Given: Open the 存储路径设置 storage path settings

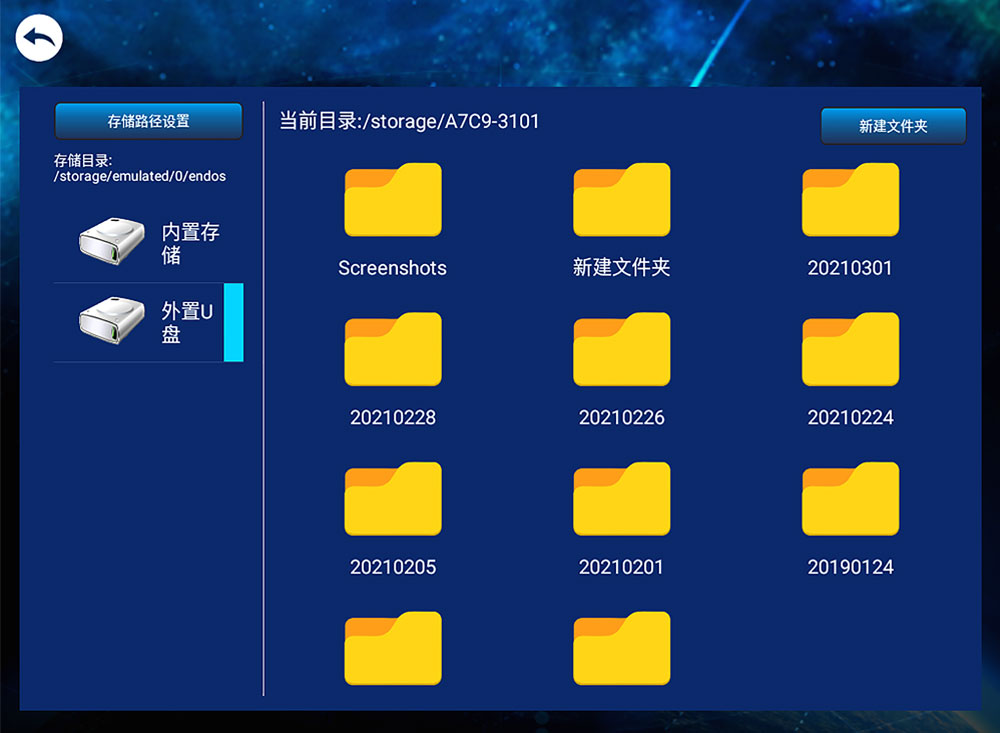Looking at the screenshot, I should 148,121.
